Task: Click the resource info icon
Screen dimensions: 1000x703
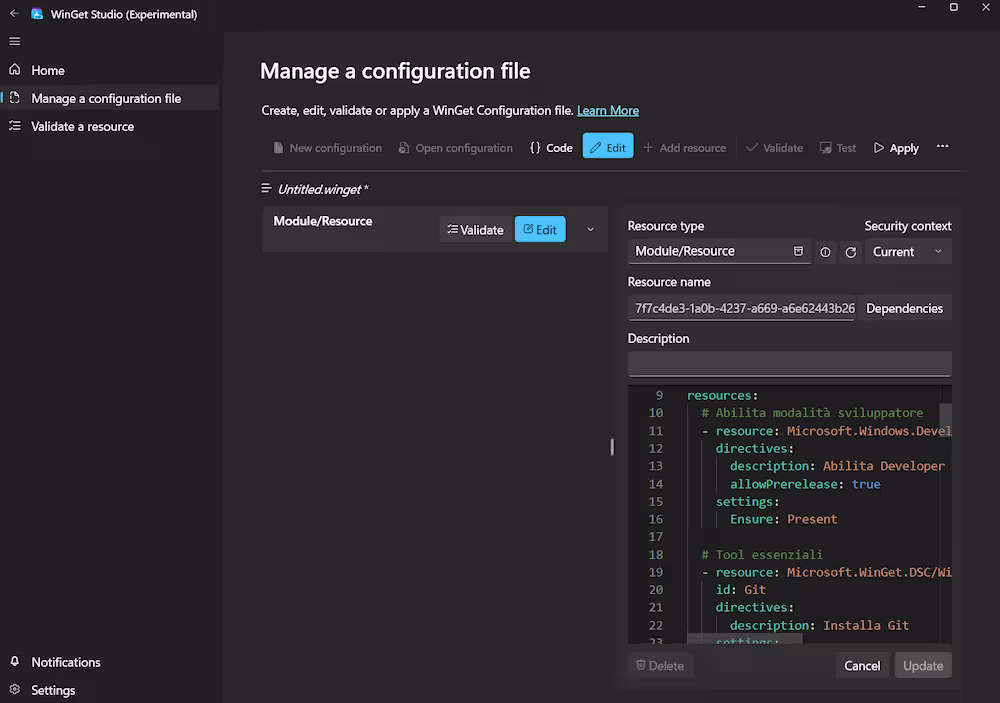Action: 825,252
